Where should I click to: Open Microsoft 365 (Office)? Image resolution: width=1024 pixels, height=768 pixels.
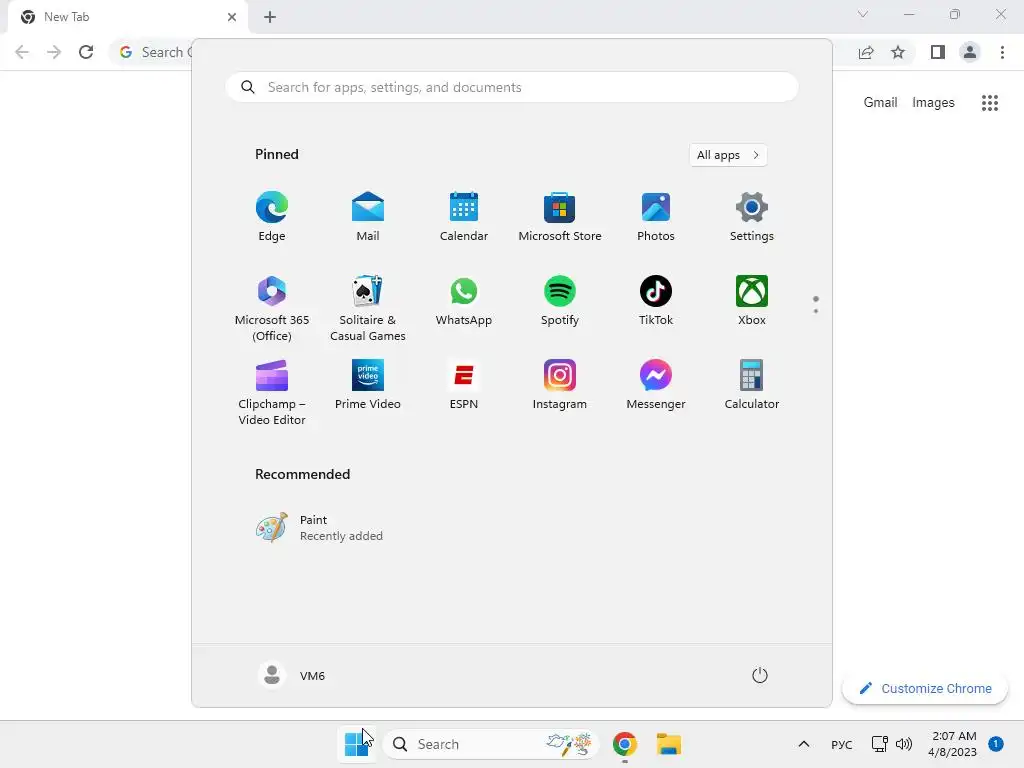pos(272,308)
